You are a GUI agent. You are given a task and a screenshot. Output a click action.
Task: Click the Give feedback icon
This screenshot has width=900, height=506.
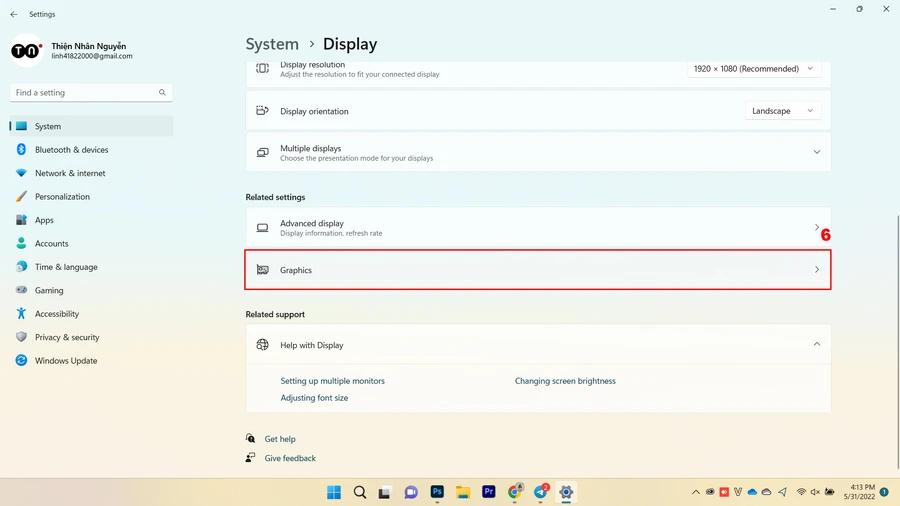(250, 458)
